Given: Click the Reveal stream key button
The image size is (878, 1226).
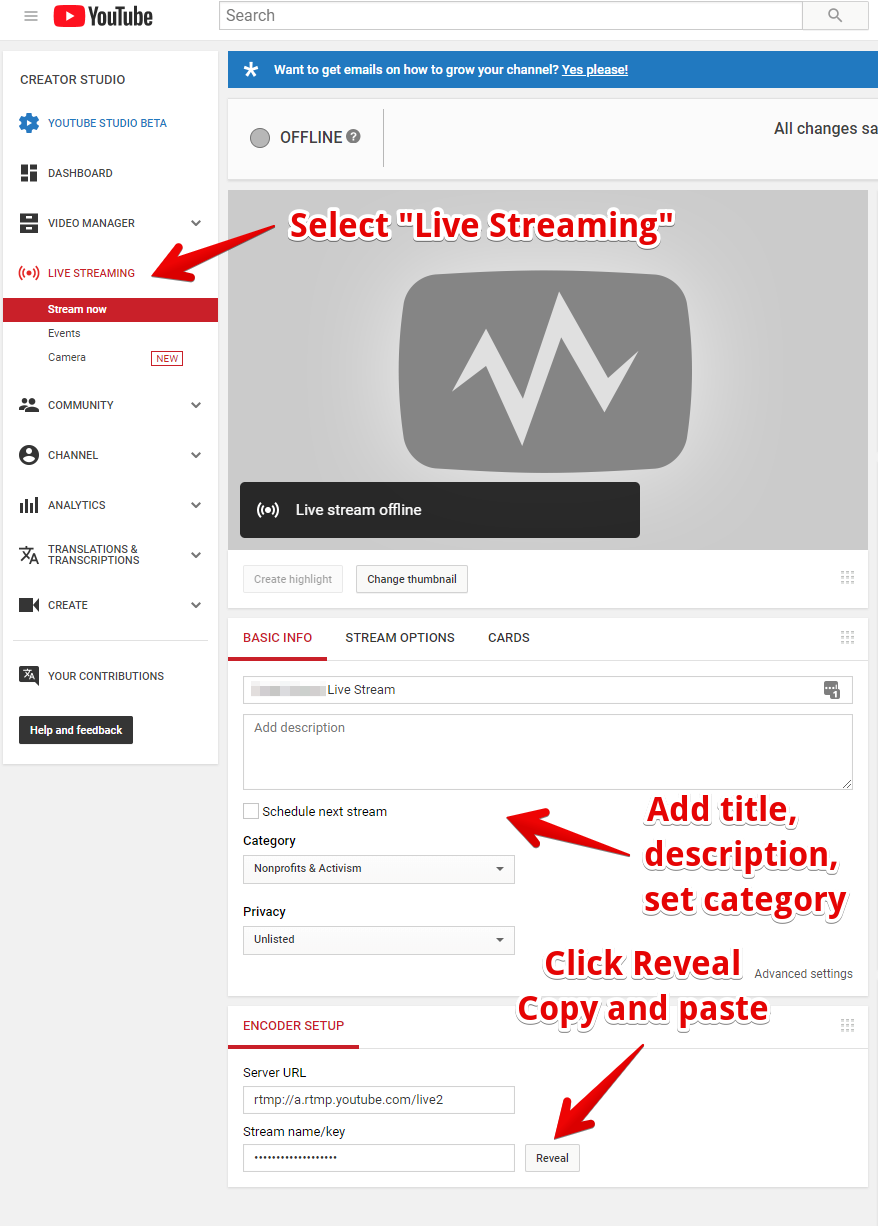Looking at the screenshot, I should [552, 1158].
